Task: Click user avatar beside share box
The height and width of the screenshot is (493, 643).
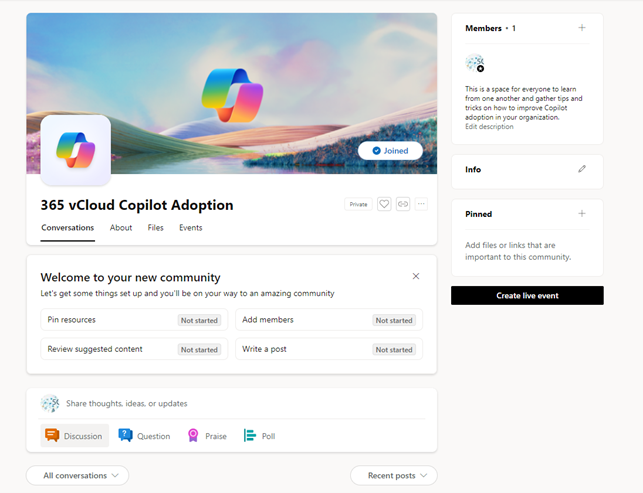Action: pos(50,403)
